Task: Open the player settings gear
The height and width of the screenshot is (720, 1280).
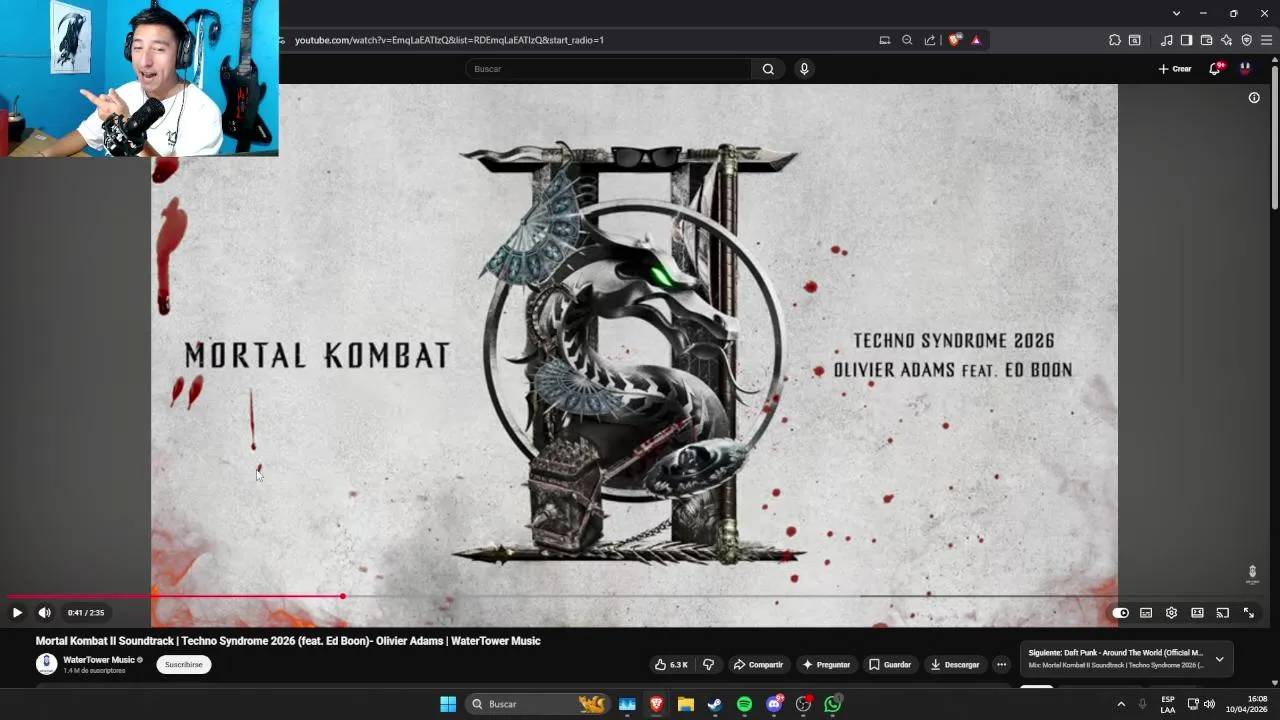Action: pyautogui.click(x=1171, y=613)
